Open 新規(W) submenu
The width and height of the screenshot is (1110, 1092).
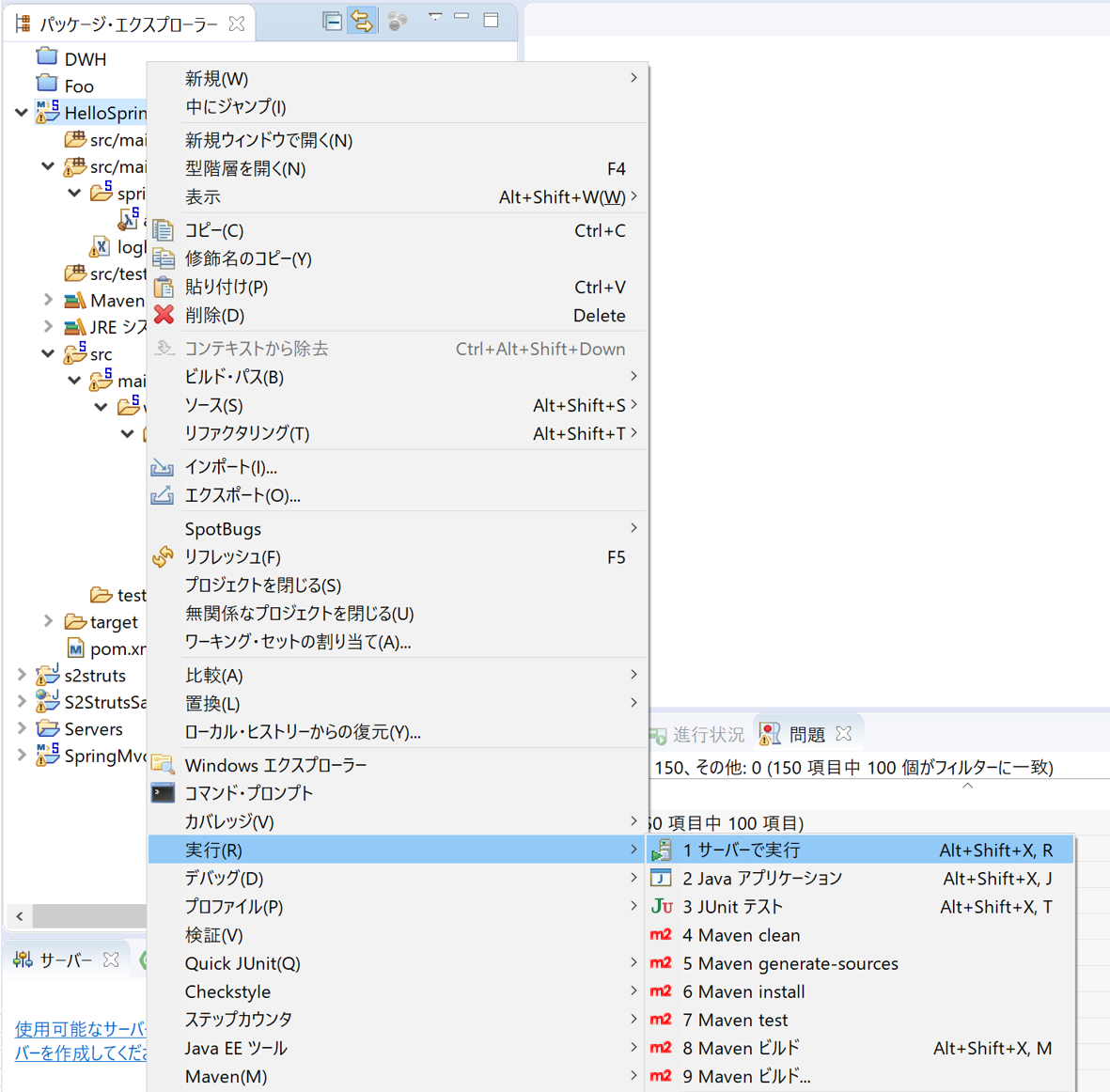pos(398,78)
